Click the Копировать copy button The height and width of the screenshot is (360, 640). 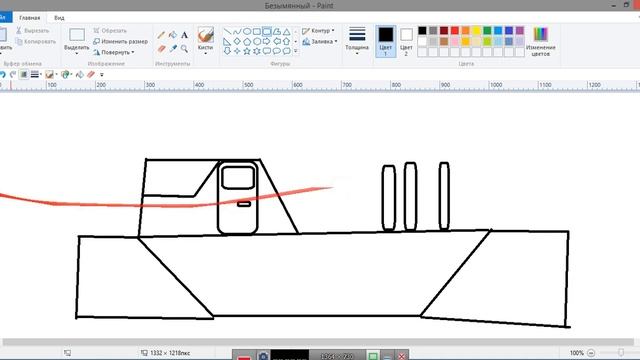click(36, 42)
